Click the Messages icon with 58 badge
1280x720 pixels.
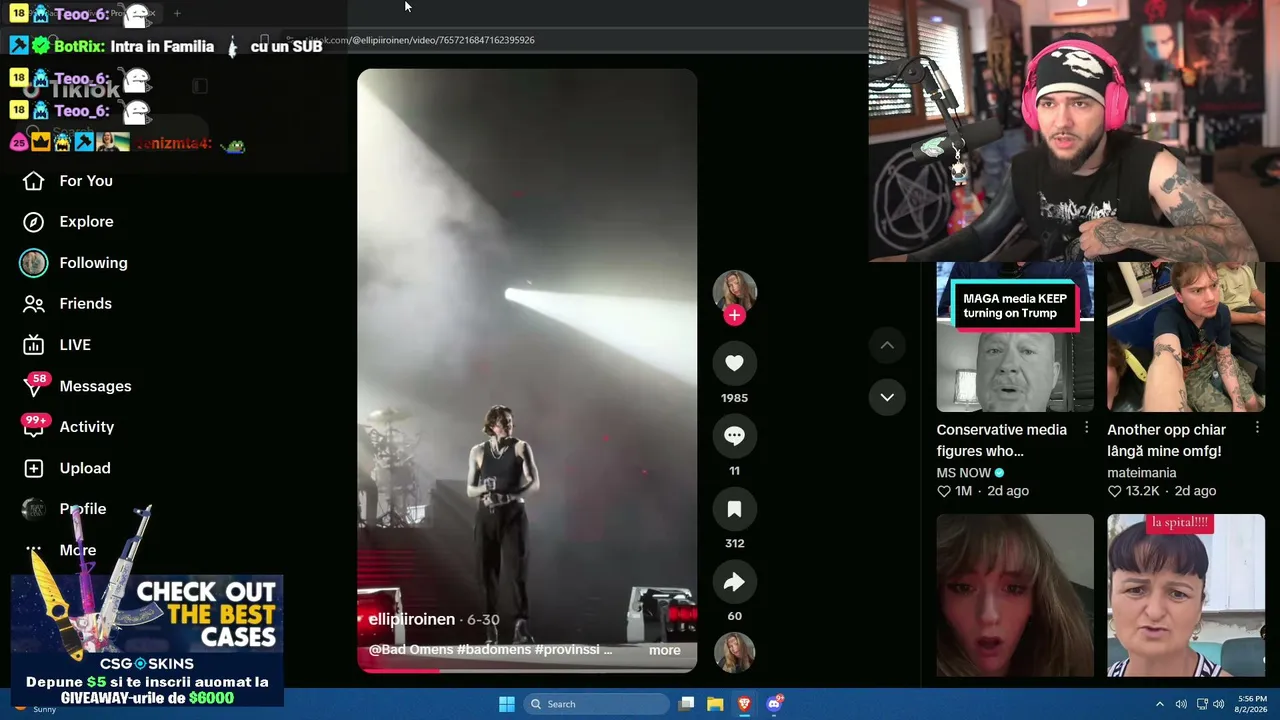34,385
